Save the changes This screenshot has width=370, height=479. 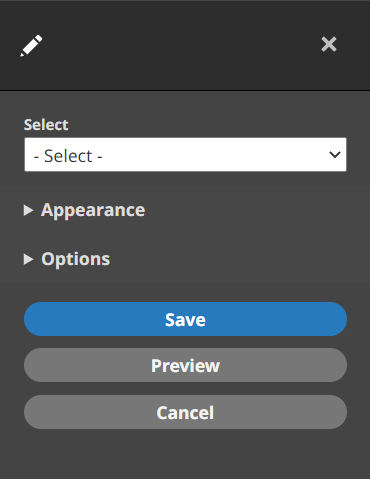click(185, 319)
